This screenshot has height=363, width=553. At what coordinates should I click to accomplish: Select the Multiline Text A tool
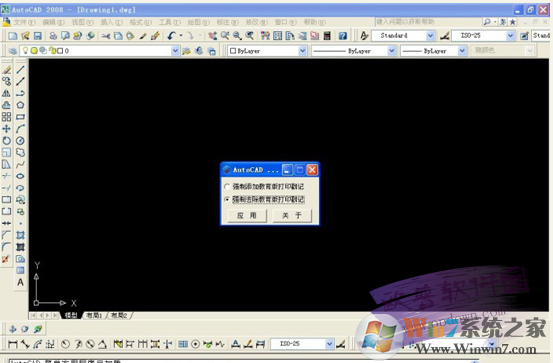(x=20, y=283)
